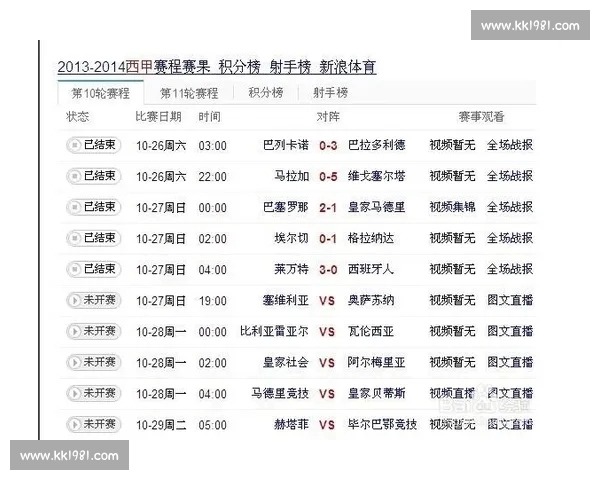Click the 已结束 status for 莱万特 match
This screenshot has height=480, width=600.
coord(93,269)
